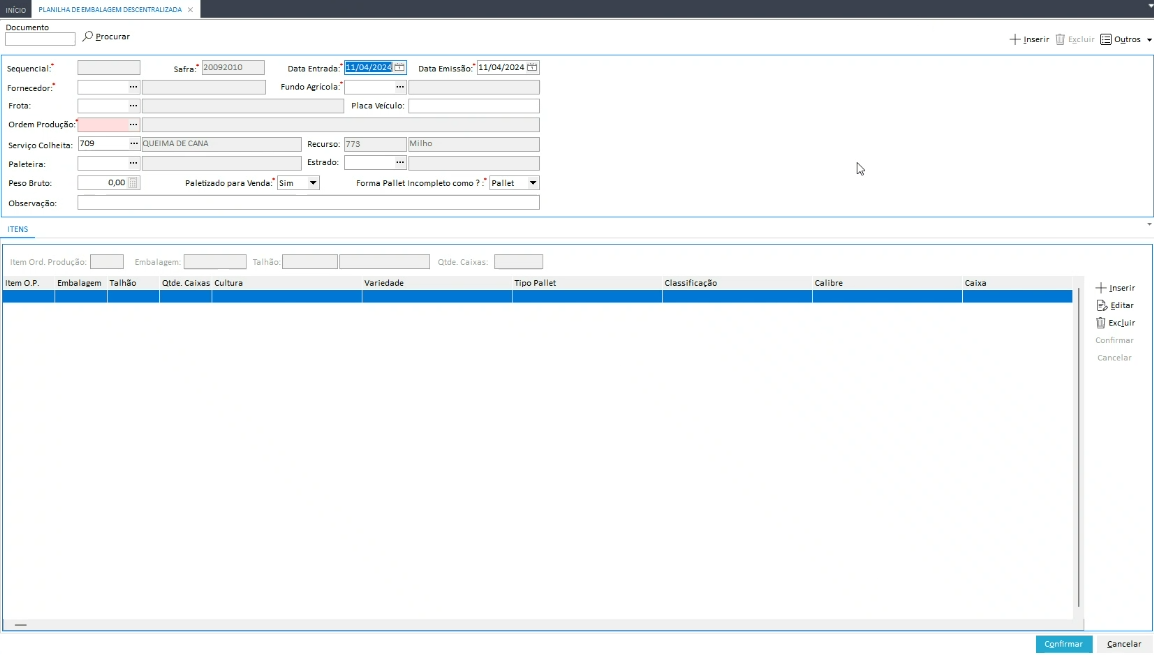The width and height of the screenshot is (1154, 655).
Task: Click the Serviço Colheita field containing 709
Action: point(102,144)
